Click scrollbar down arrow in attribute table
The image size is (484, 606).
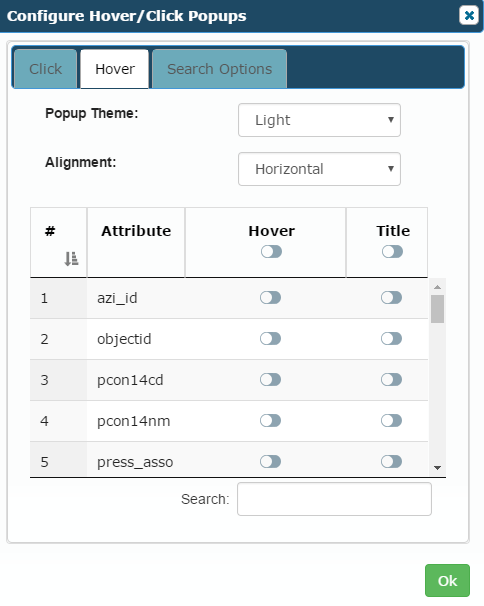(437, 468)
